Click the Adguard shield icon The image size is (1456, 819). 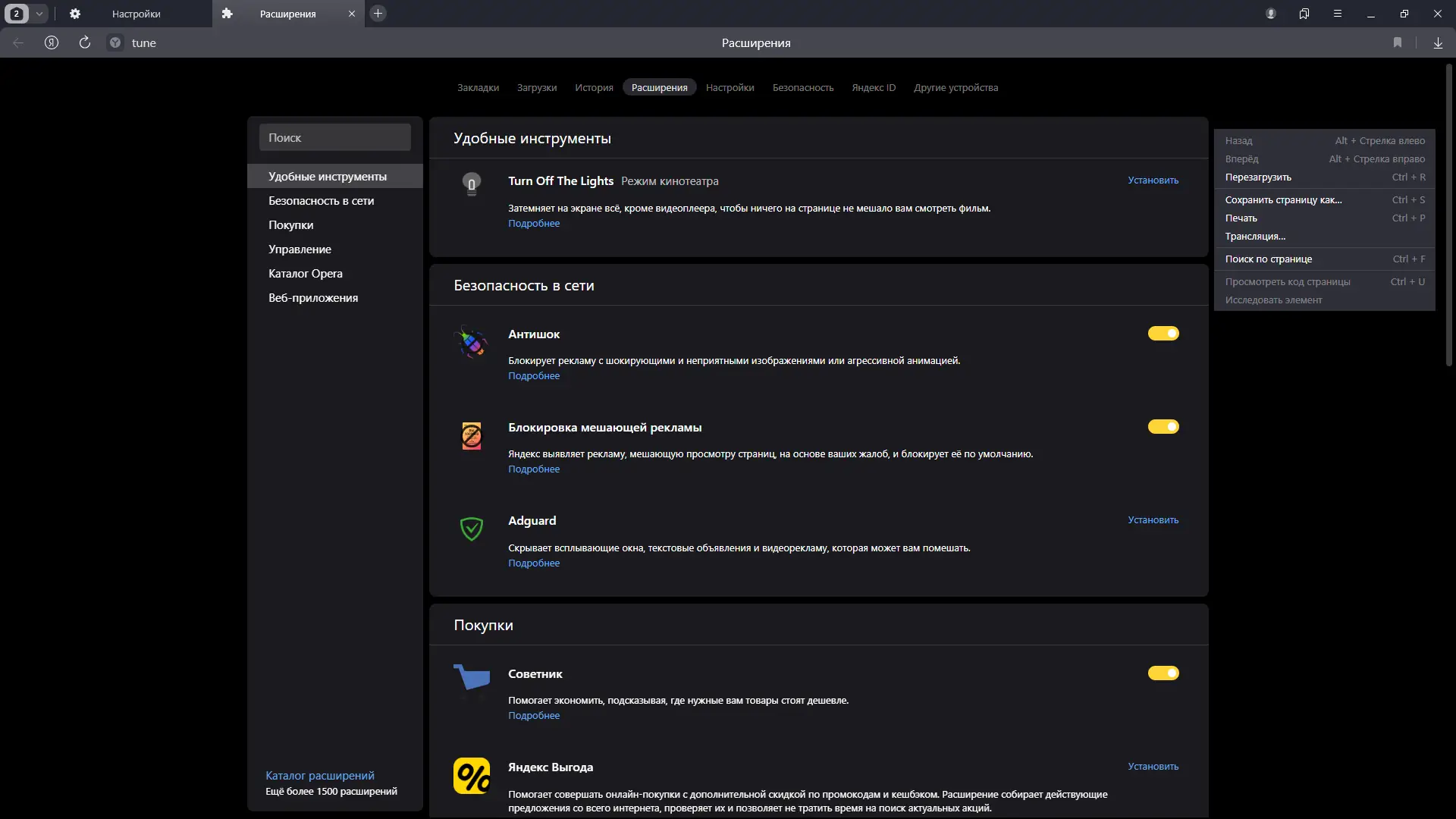click(x=472, y=529)
